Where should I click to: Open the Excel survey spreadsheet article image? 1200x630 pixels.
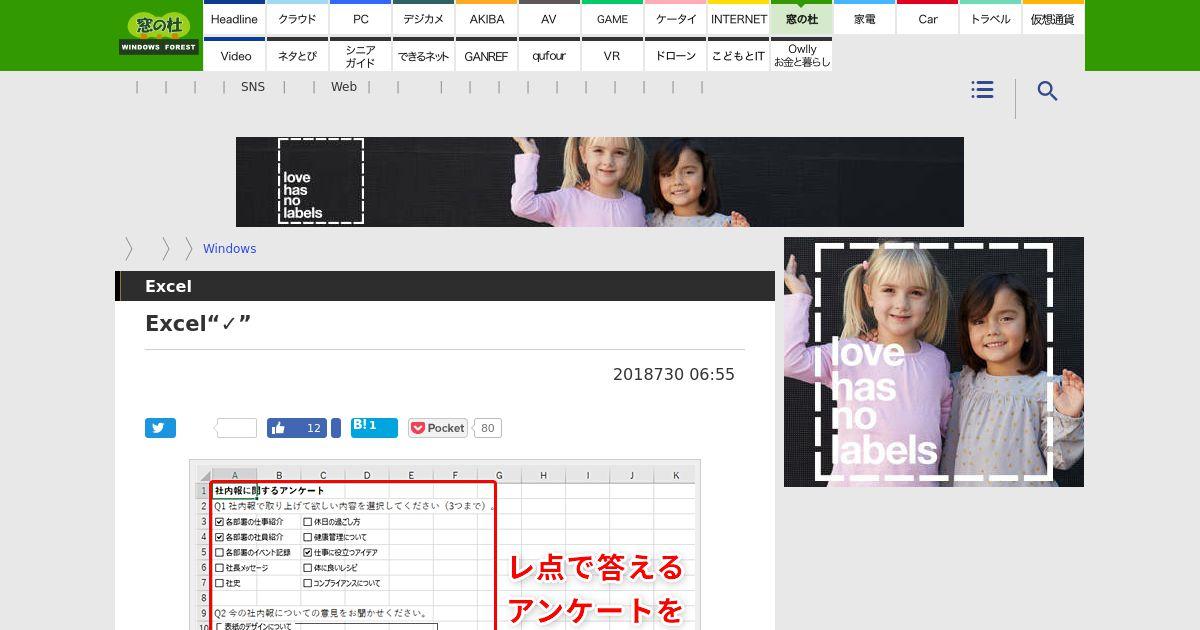(445, 545)
